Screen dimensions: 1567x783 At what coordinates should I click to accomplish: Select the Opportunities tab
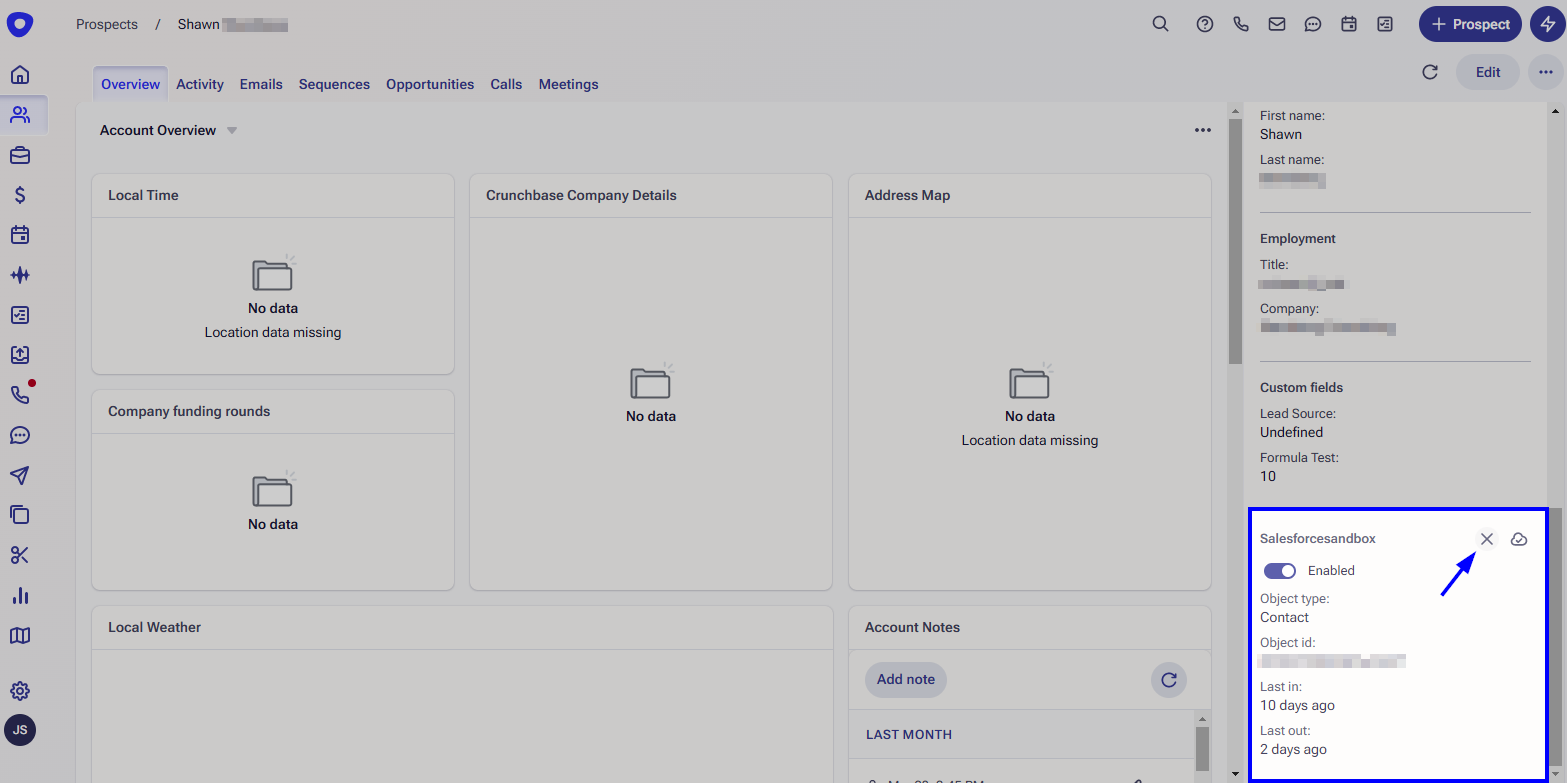[430, 84]
